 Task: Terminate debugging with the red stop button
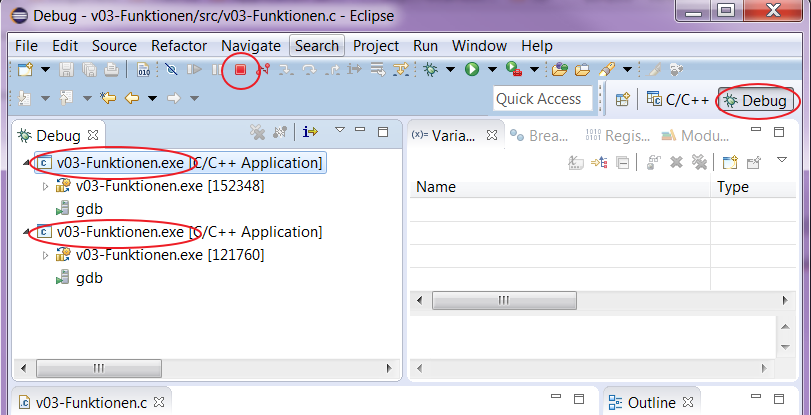(x=240, y=69)
